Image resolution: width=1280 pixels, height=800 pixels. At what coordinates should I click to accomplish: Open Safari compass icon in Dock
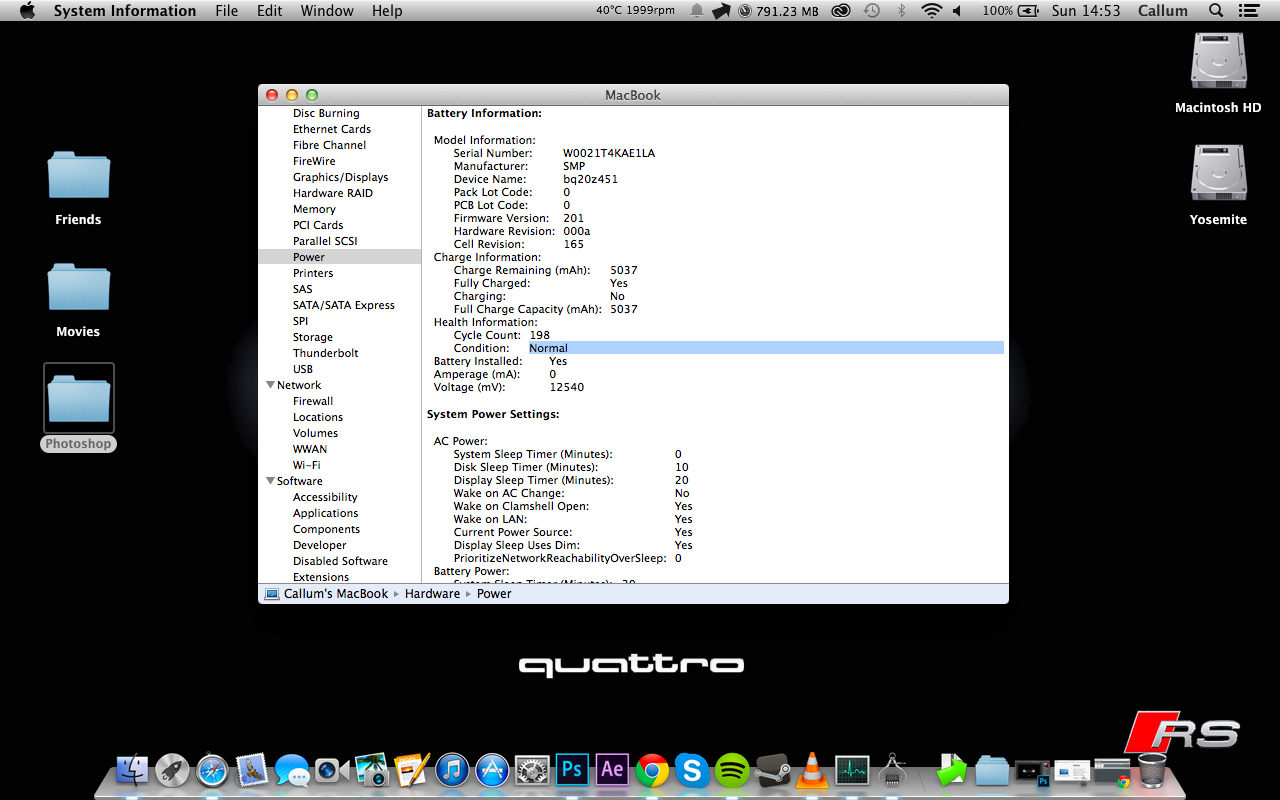(x=212, y=770)
